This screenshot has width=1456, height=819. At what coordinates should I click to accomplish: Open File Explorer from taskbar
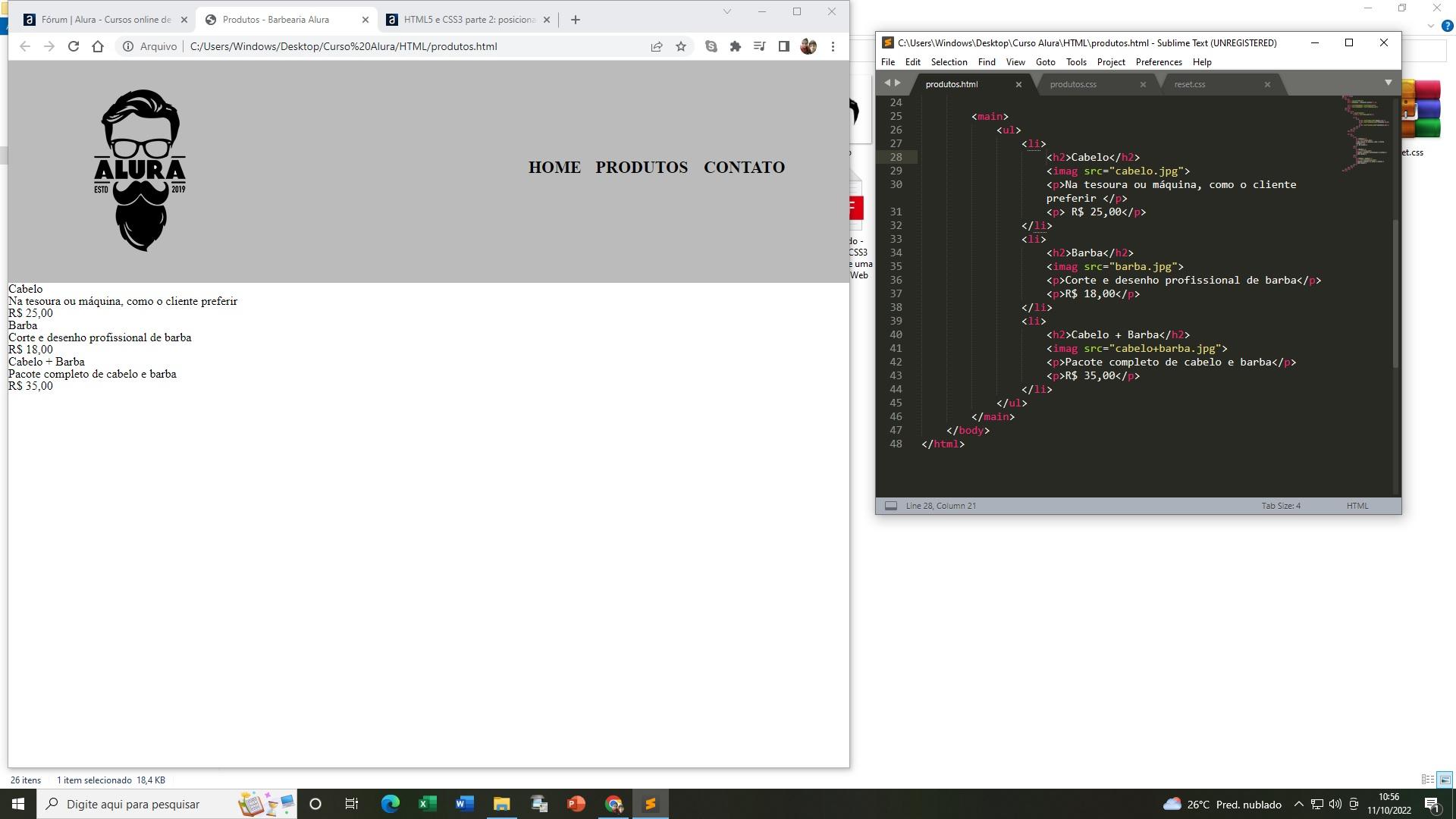501,804
